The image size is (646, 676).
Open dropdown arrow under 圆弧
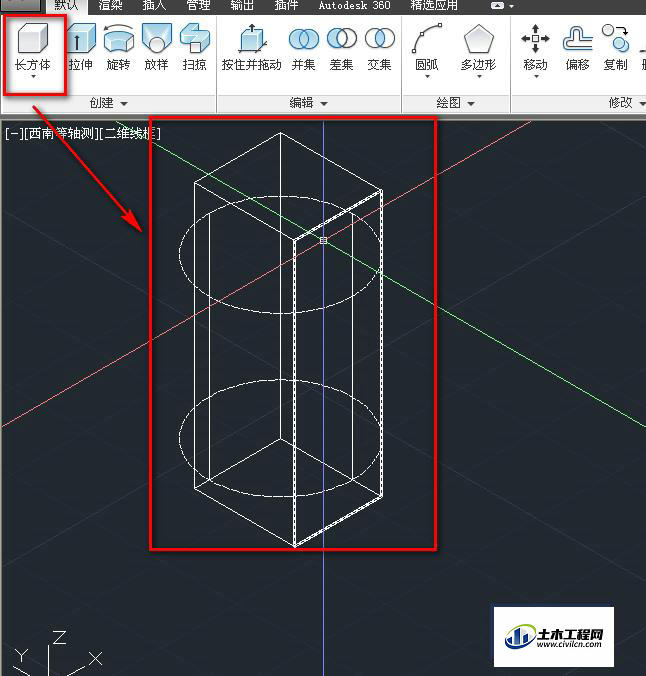point(427,77)
